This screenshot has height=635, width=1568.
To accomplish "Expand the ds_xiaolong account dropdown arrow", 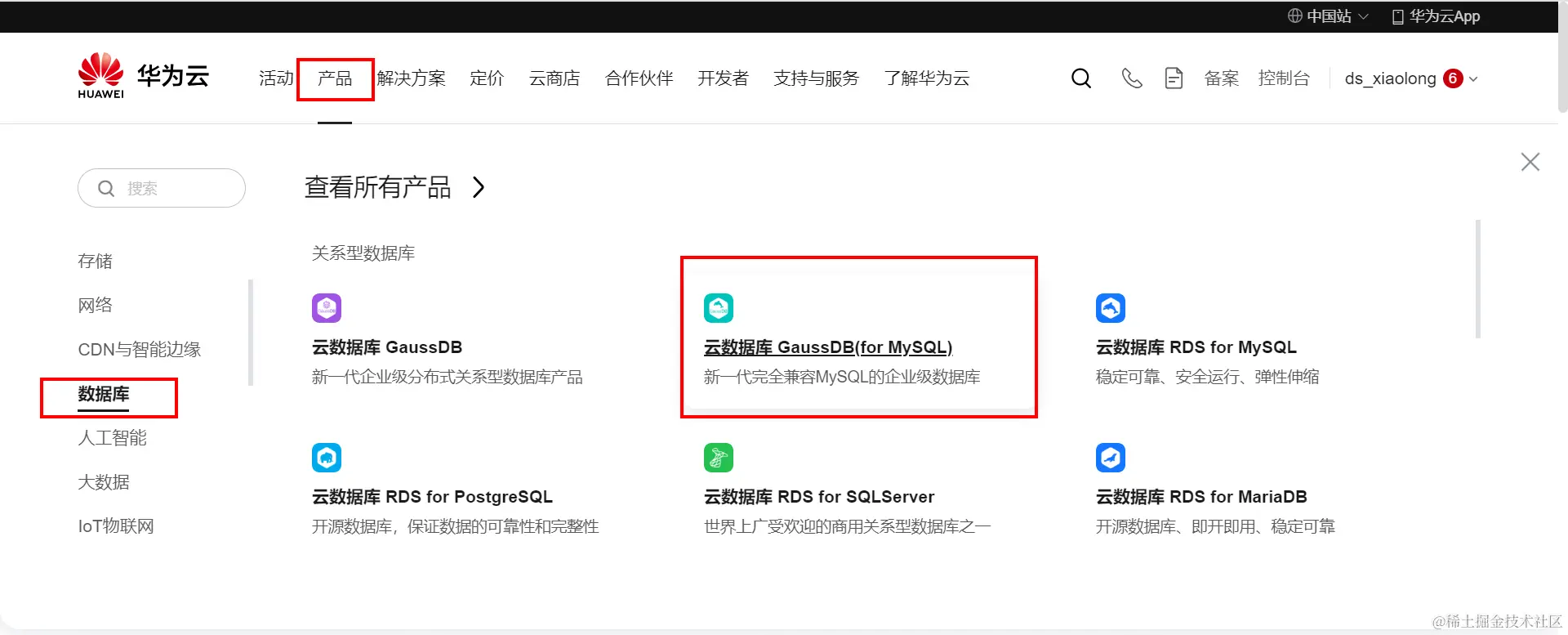I will [x=1473, y=79].
